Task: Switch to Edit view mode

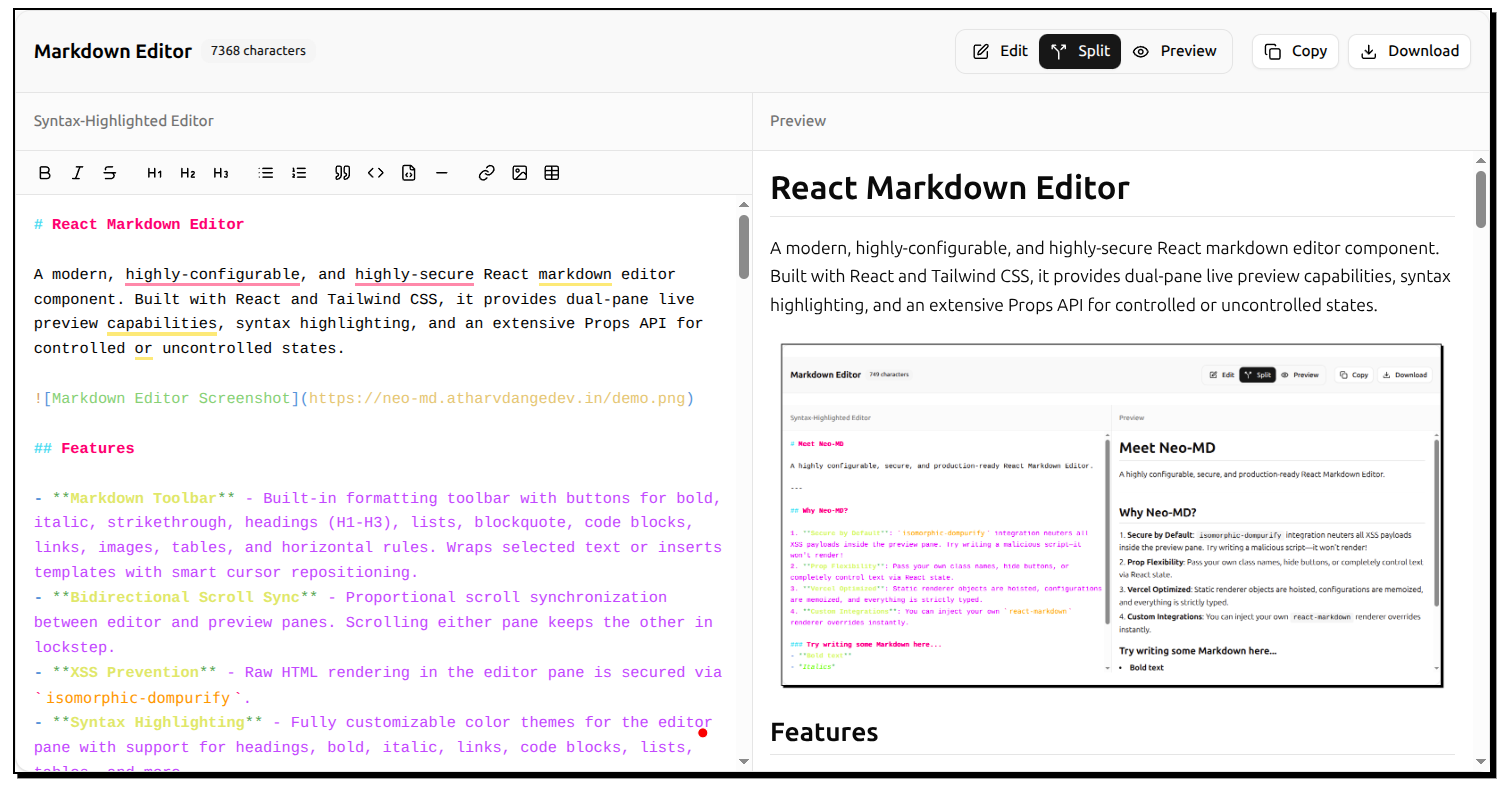Action: pyautogui.click(x=1001, y=51)
